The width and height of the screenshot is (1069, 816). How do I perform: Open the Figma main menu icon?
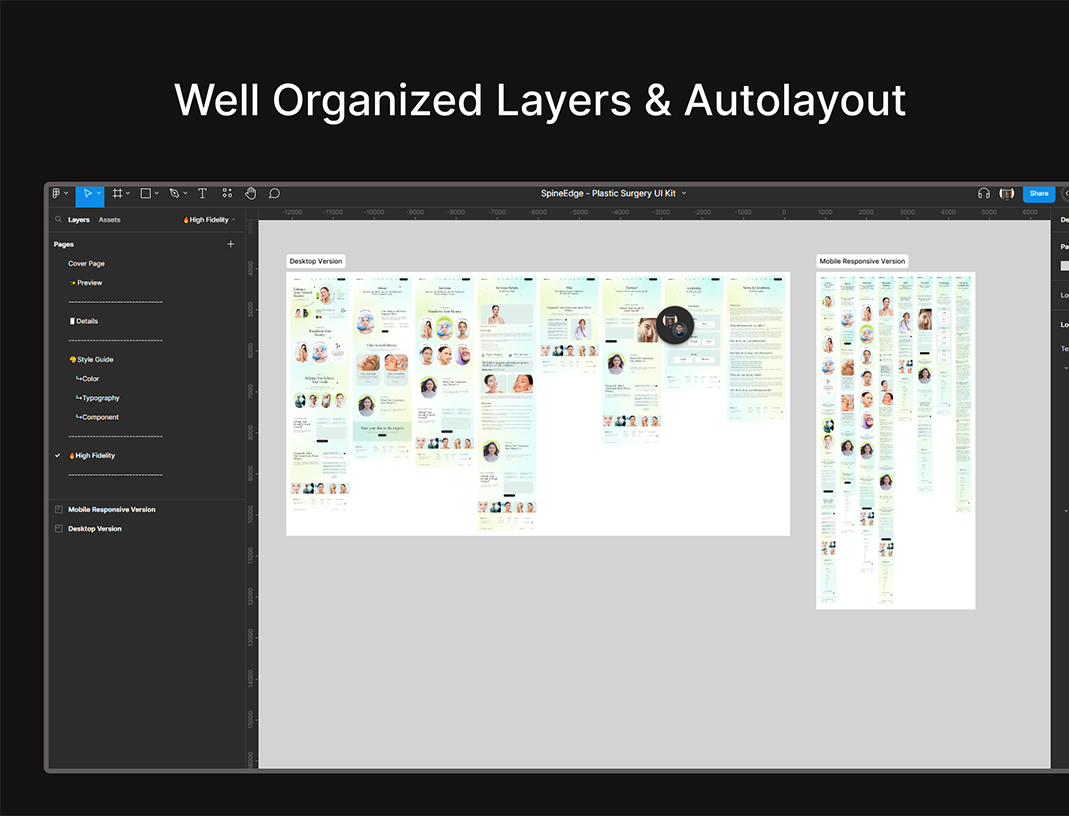pyautogui.click(x=57, y=193)
